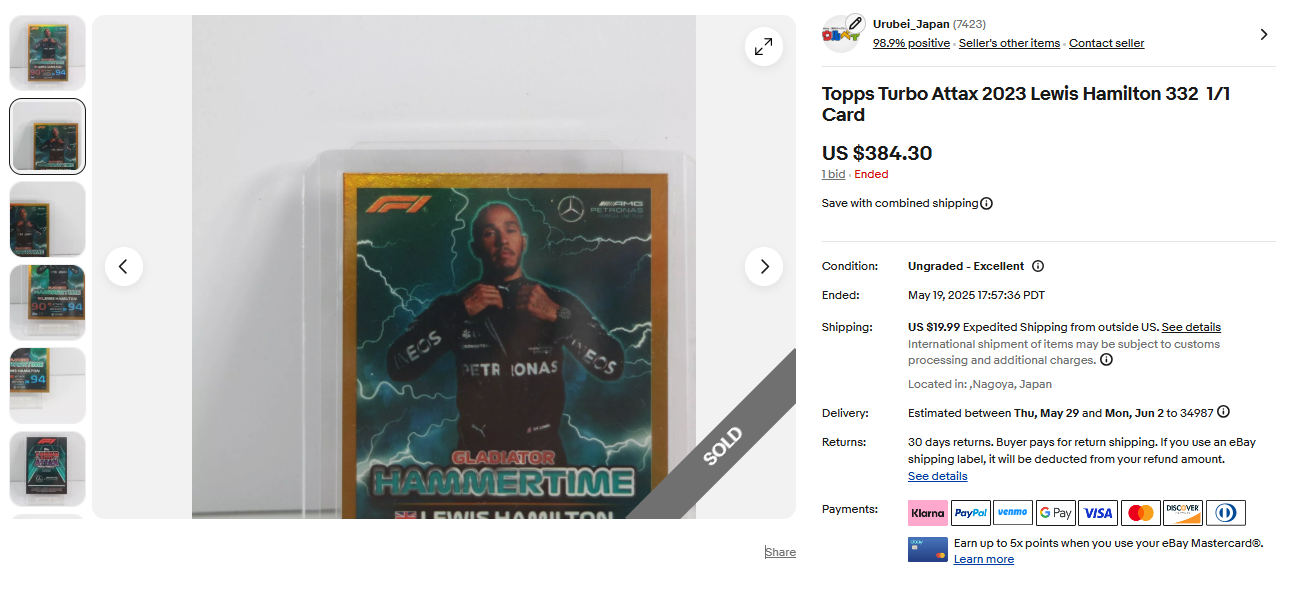Open the 98.9% positive feedback link
Viewport: 1308px width, 590px height.
coord(911,43)
